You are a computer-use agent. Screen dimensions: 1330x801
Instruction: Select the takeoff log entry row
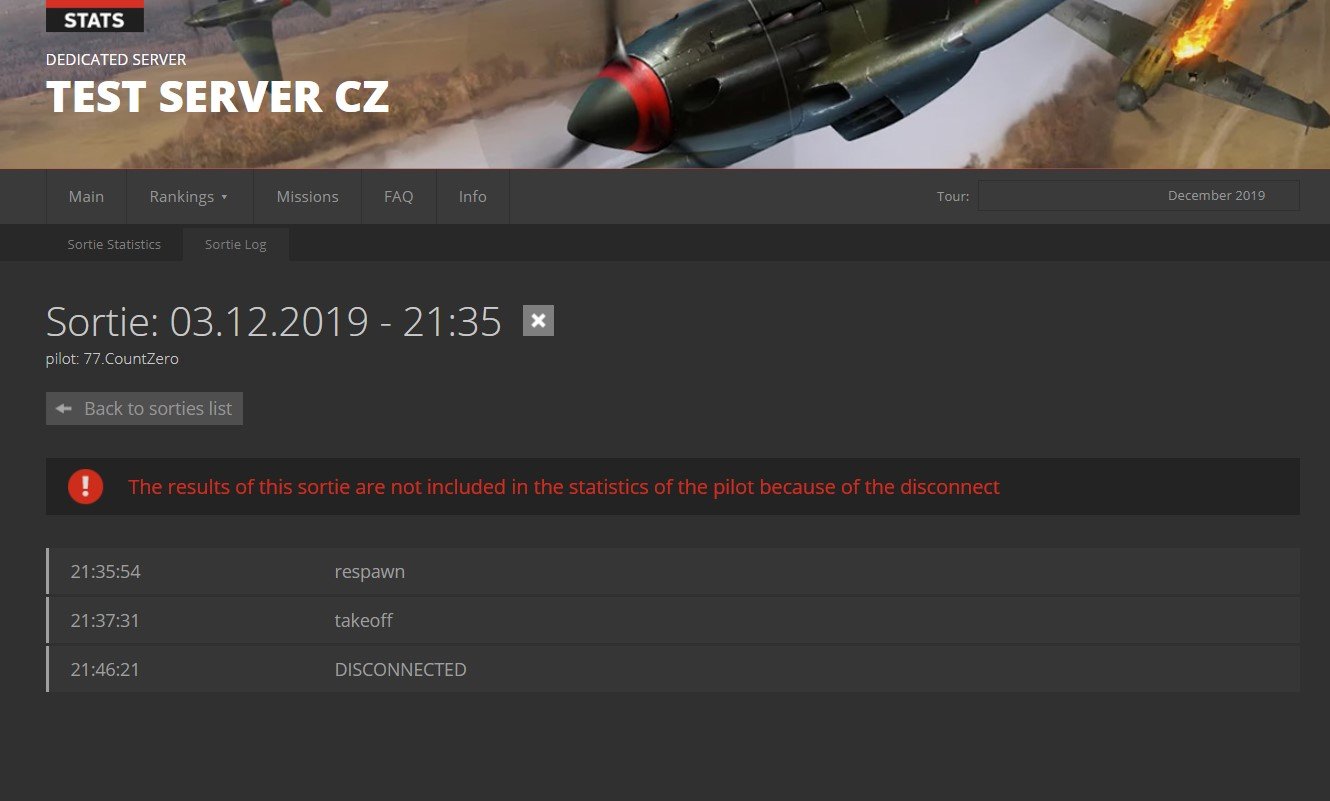(673, 620)
